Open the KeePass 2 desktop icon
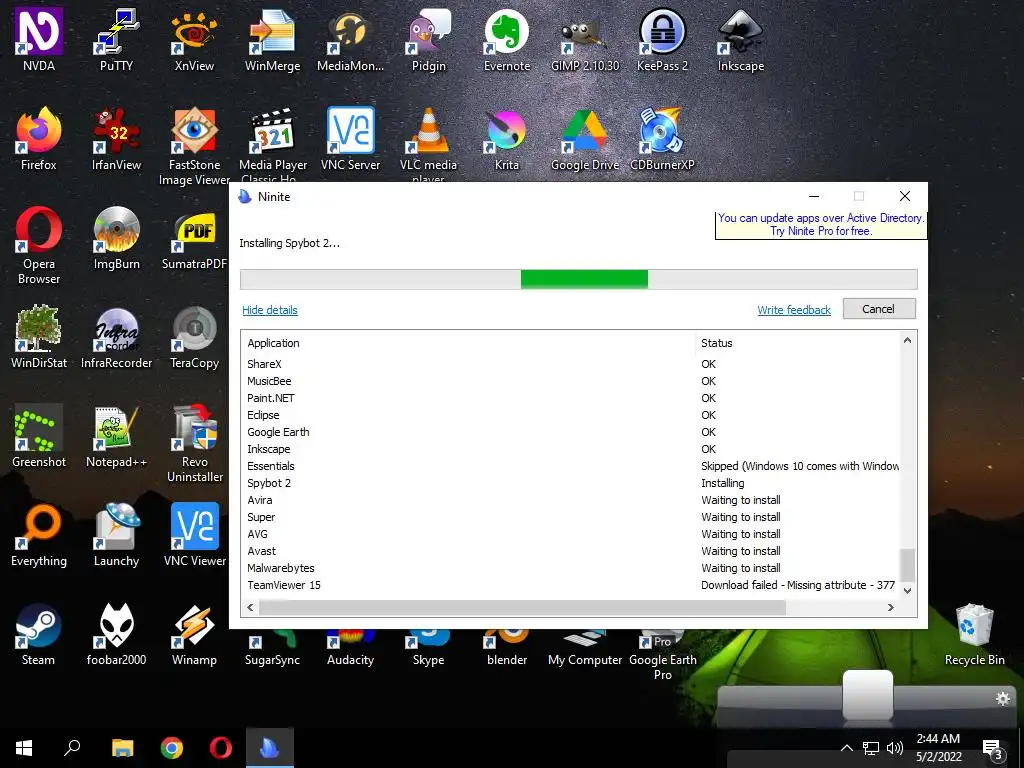The height and width of the screenshot is (768, 1024). 662,40
